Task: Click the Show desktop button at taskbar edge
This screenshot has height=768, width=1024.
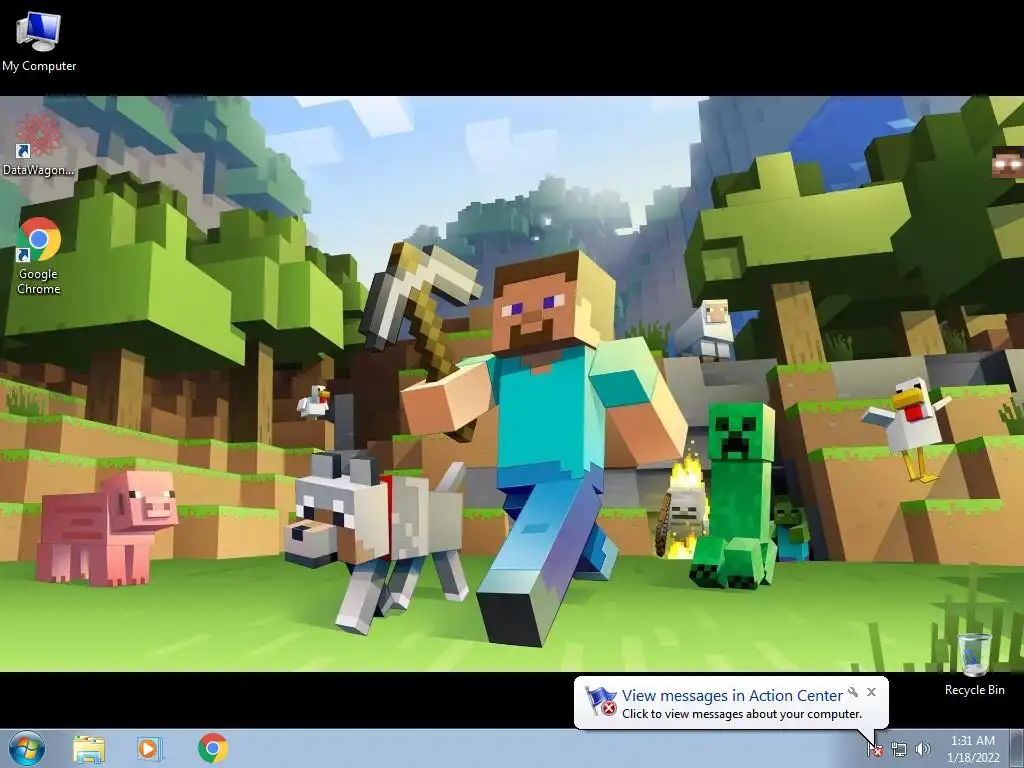Action: [x=1019, y=749]
